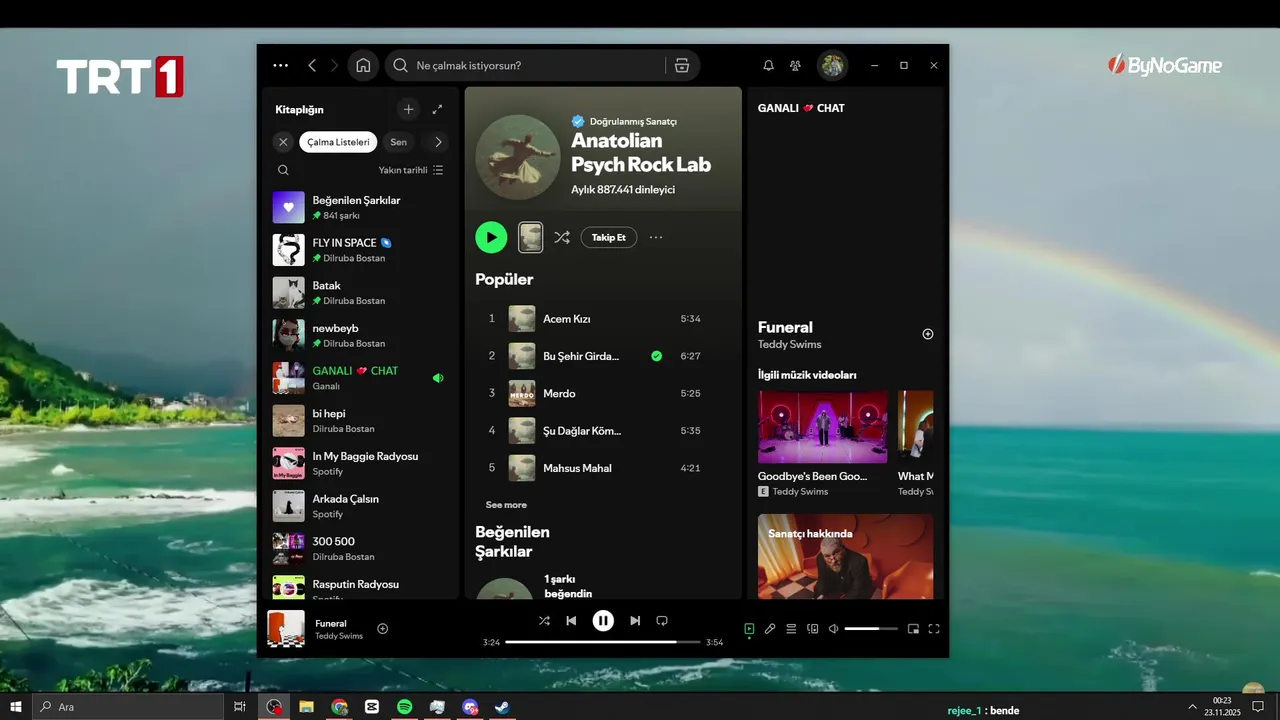
Task: Adjust the volume slider
Action: tap(871, 629)
